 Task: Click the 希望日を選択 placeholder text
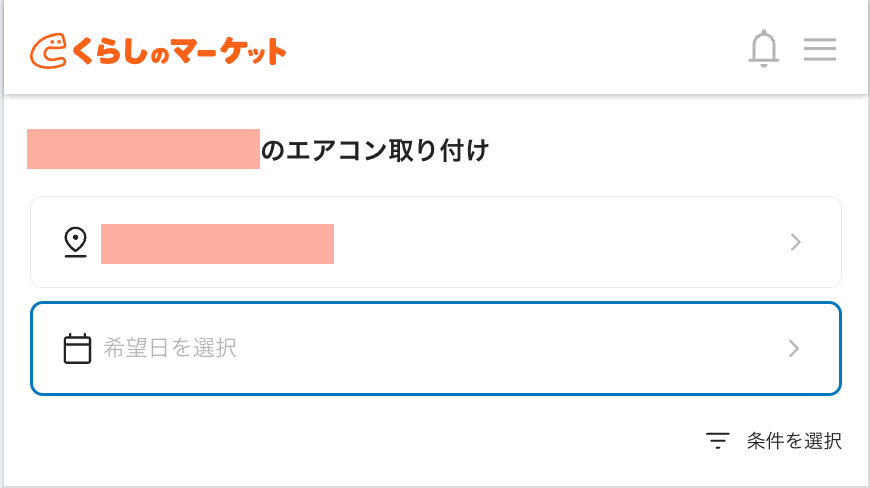[x=170, y=348]
